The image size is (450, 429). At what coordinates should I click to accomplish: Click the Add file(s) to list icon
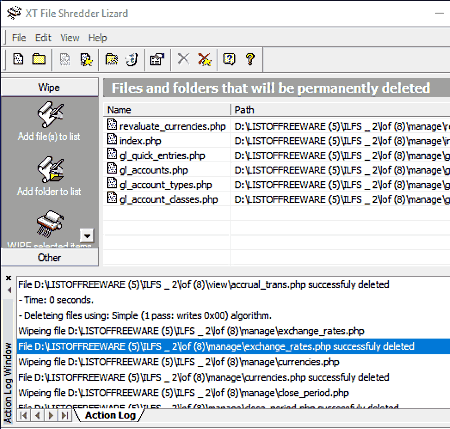click(x=50, y=114)
